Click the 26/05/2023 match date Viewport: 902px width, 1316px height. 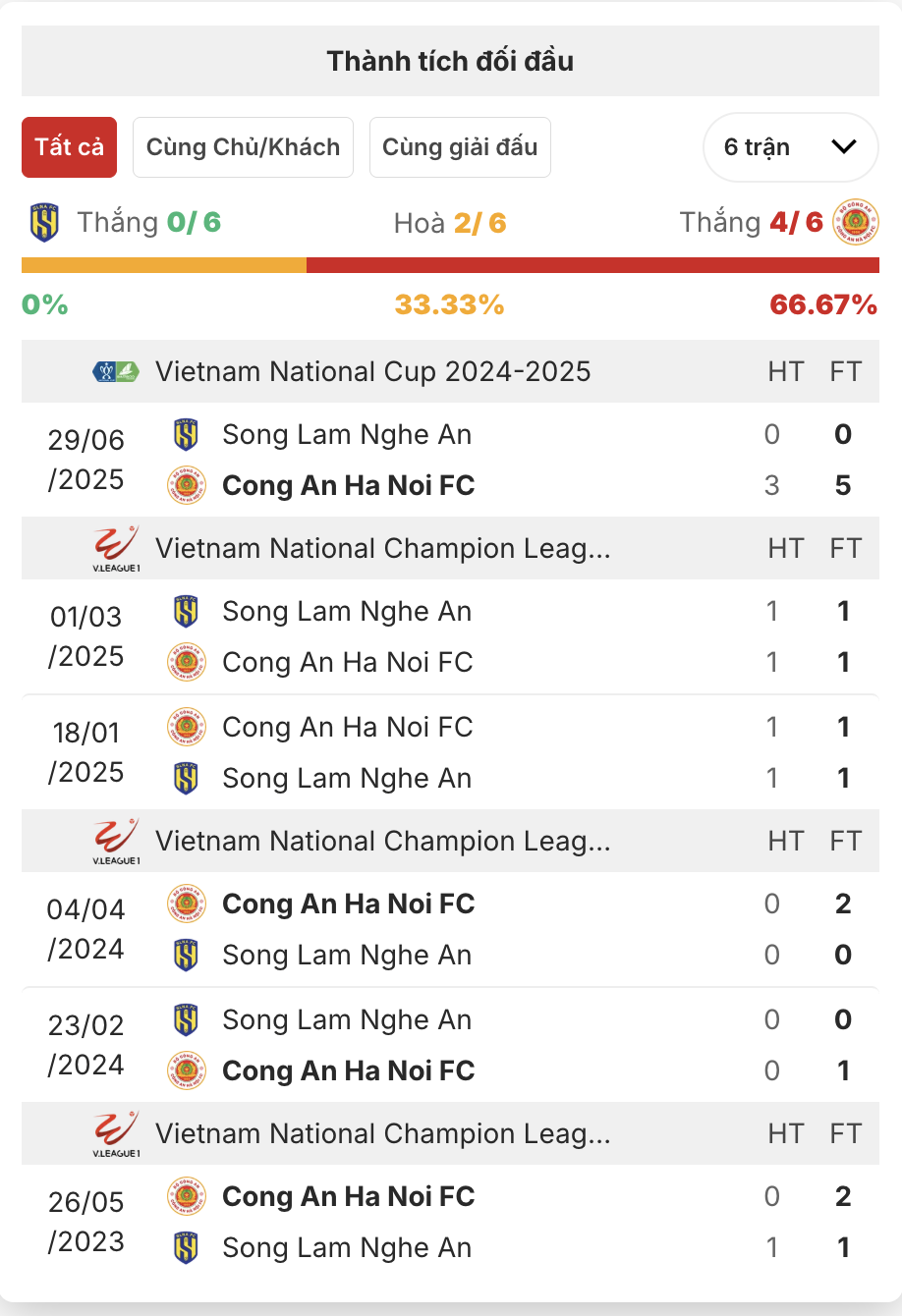[x=86, y=1222]
